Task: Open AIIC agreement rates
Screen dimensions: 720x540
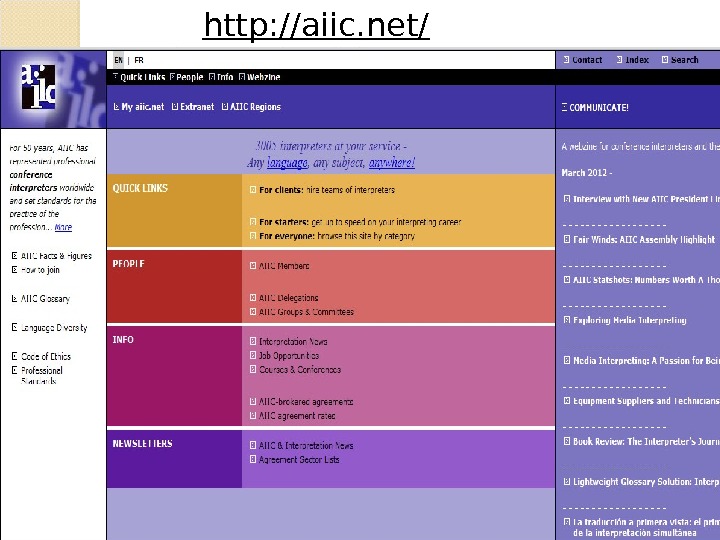Action: [297, 416]
